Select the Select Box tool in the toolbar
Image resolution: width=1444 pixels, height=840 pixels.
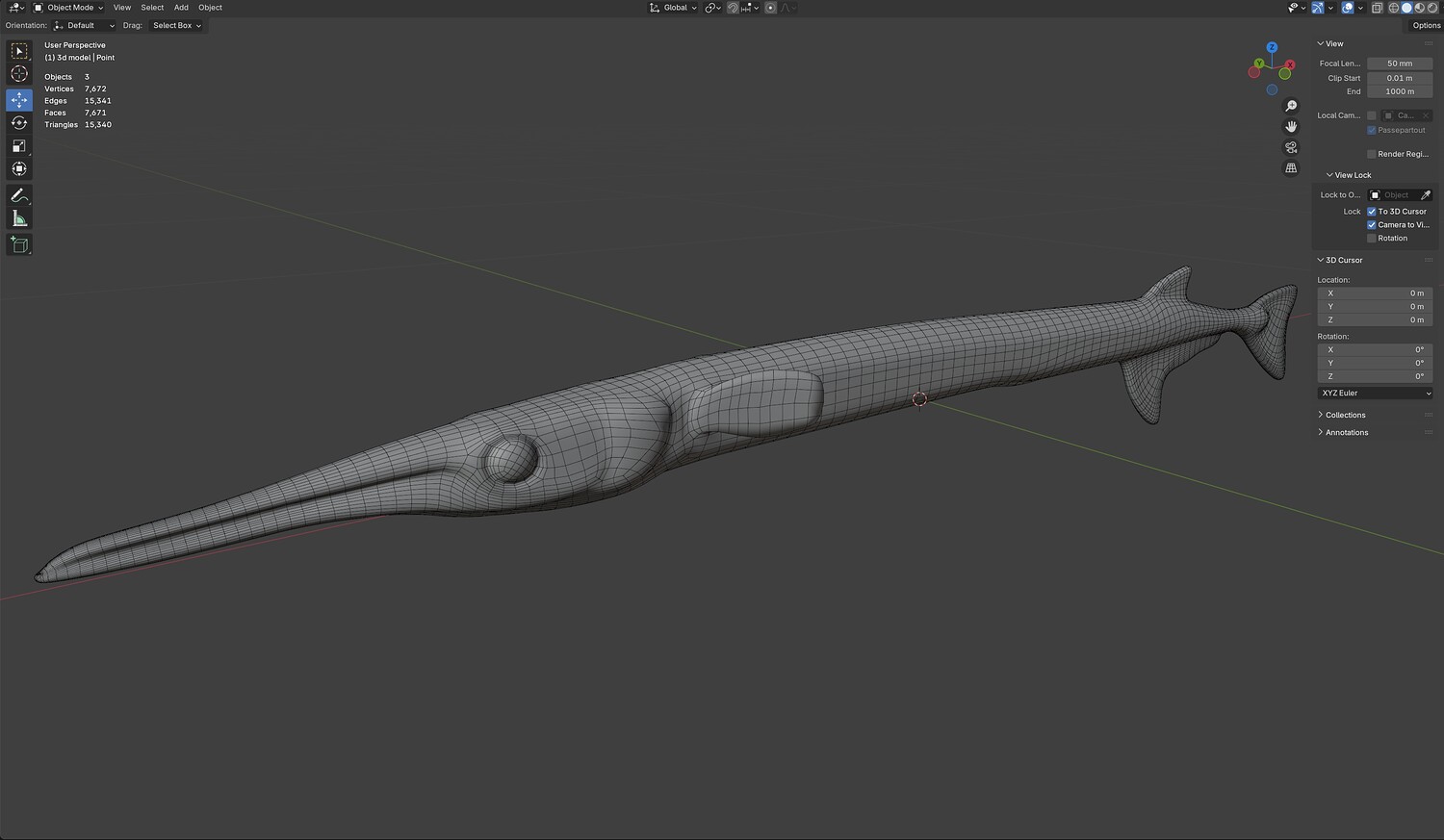pyautogui.click(x=19, y=51)
